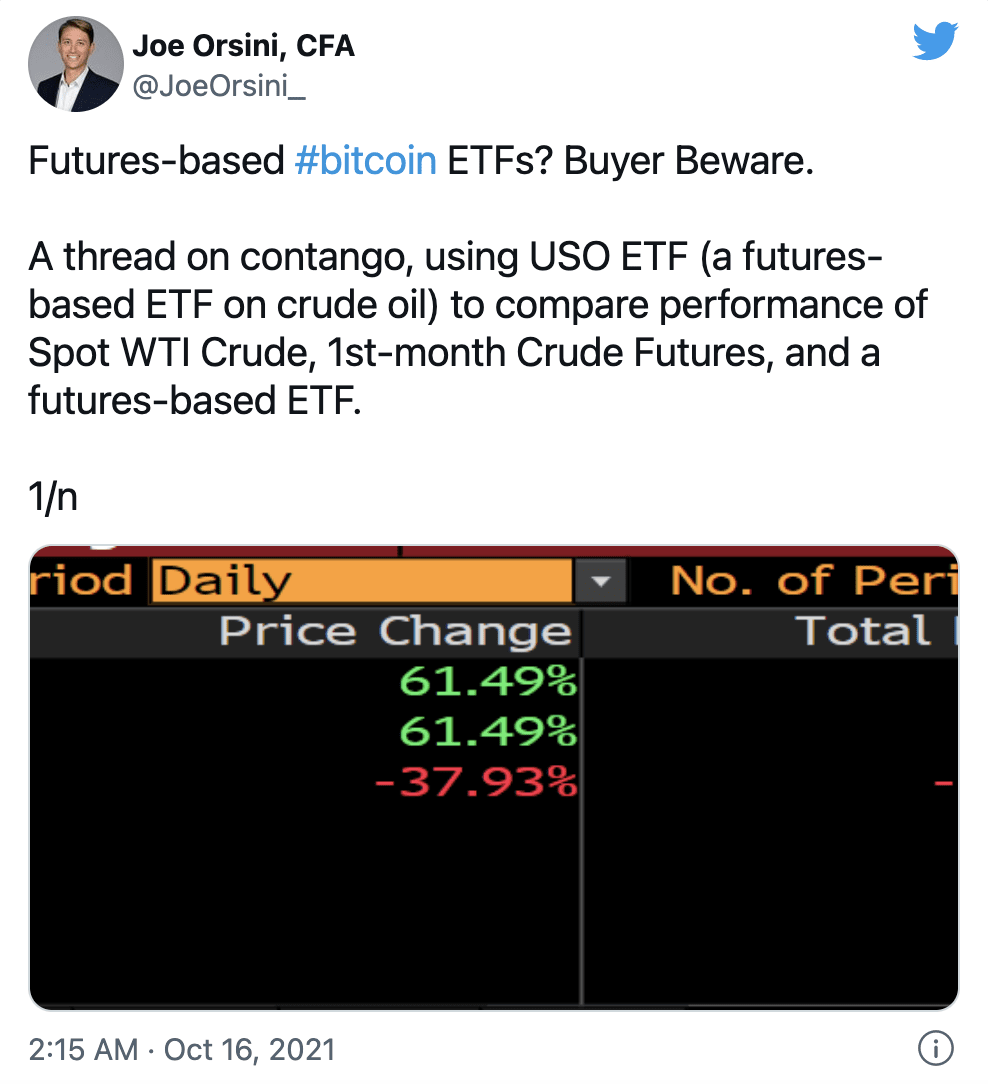Image resolution: width=988 pixels, height=1084 pixels.
Task: Click the Price Change column header
Action: pyautogui.click(x=395, y=633)
